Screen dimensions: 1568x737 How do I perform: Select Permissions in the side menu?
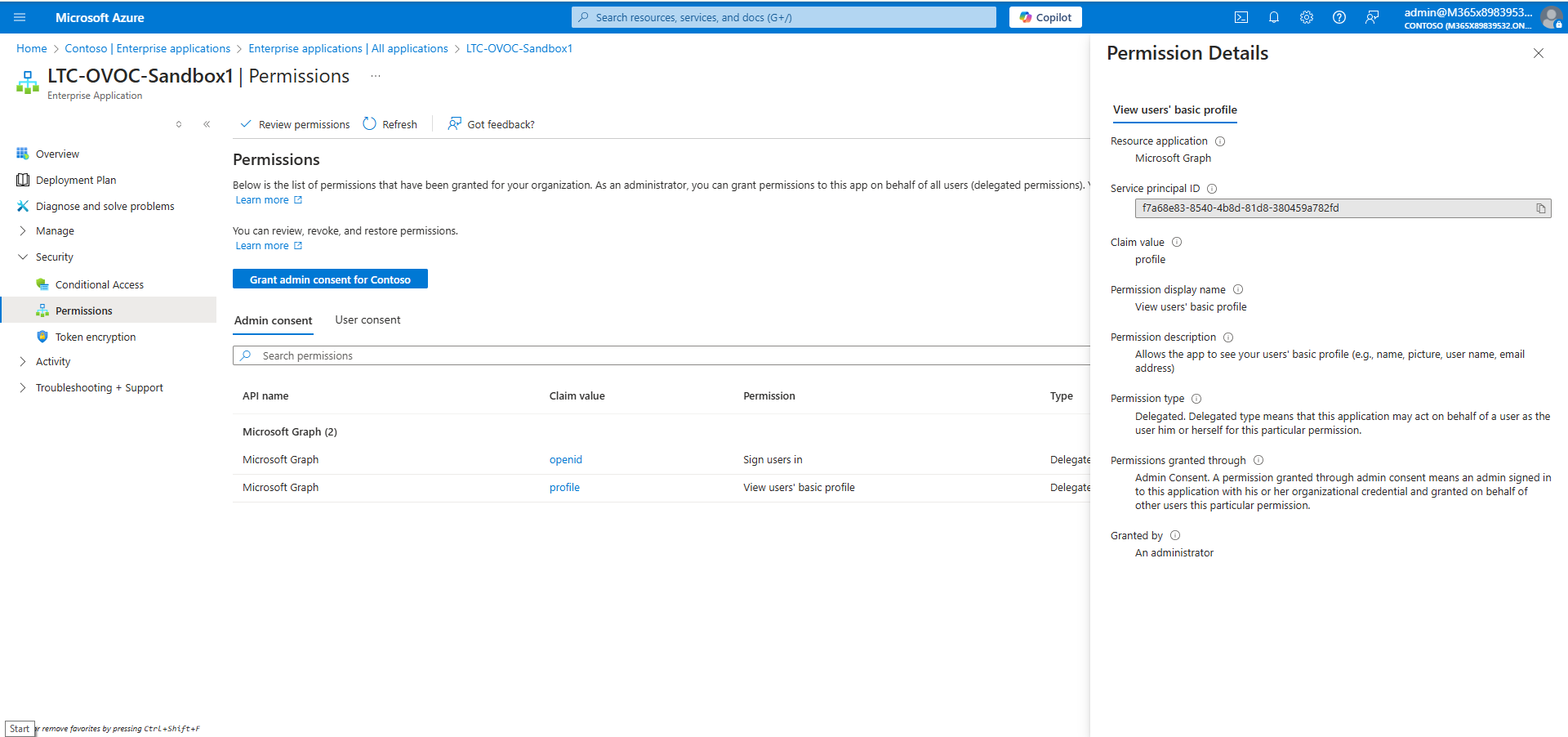tap(109, 310)
